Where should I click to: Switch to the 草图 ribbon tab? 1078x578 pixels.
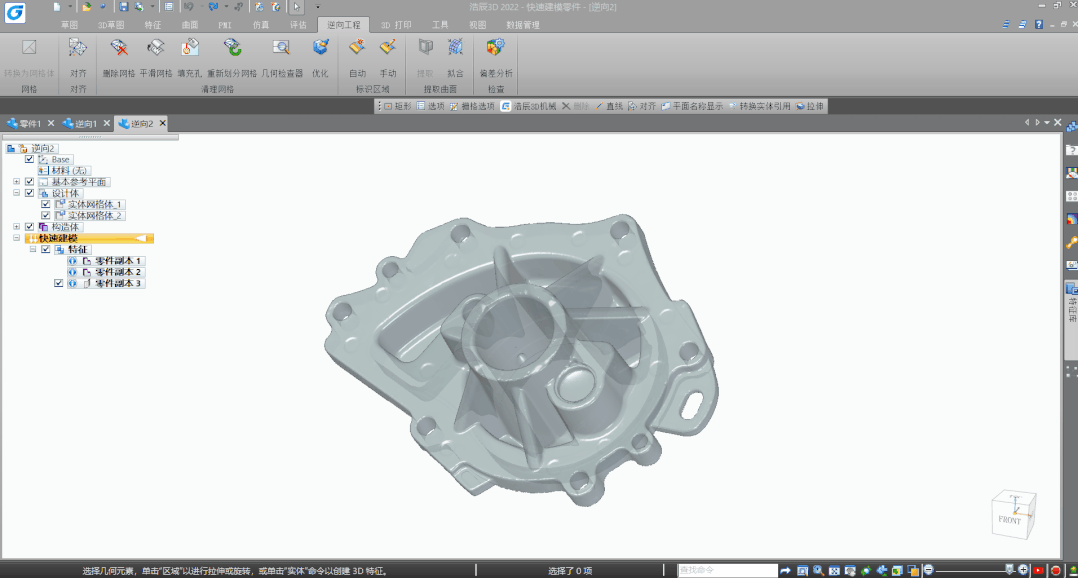click(69, 25)
